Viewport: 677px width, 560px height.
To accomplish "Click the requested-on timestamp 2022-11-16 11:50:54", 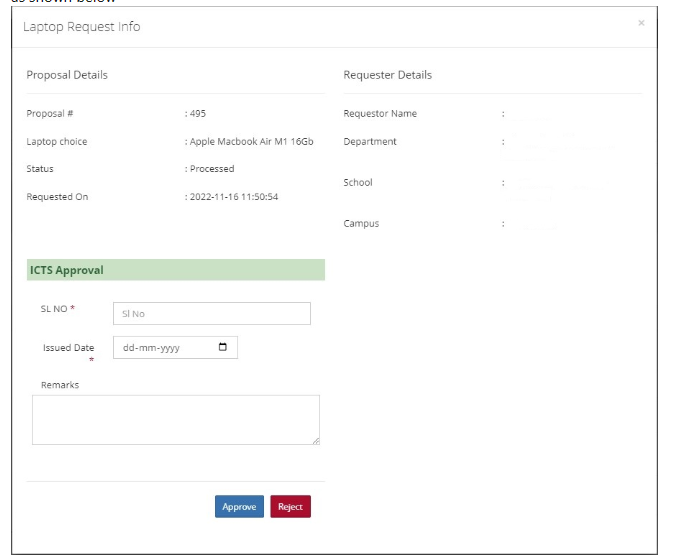I will 234,197.
